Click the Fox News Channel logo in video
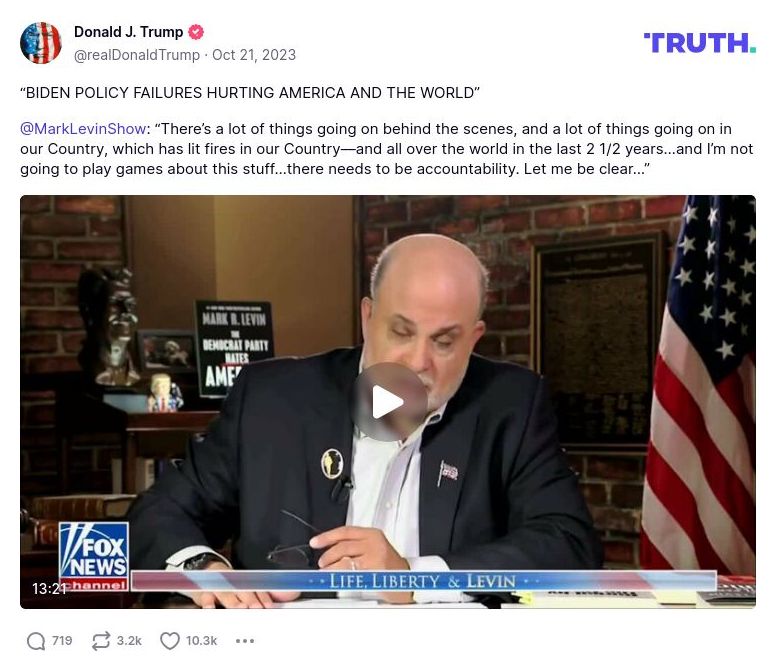The height and width of the screenshot is (671, 777). coord(94,556)
